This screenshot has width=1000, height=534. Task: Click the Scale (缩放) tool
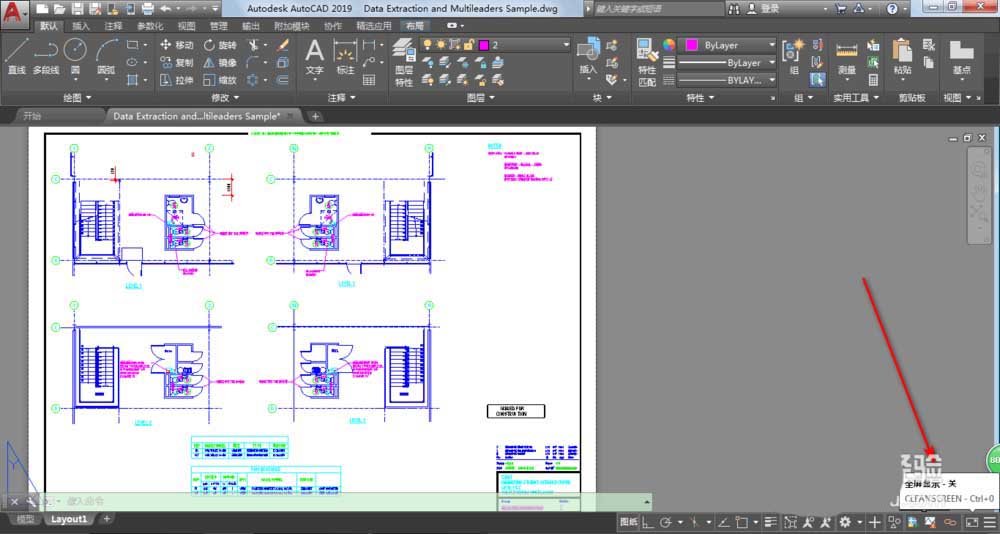[220, 80]
